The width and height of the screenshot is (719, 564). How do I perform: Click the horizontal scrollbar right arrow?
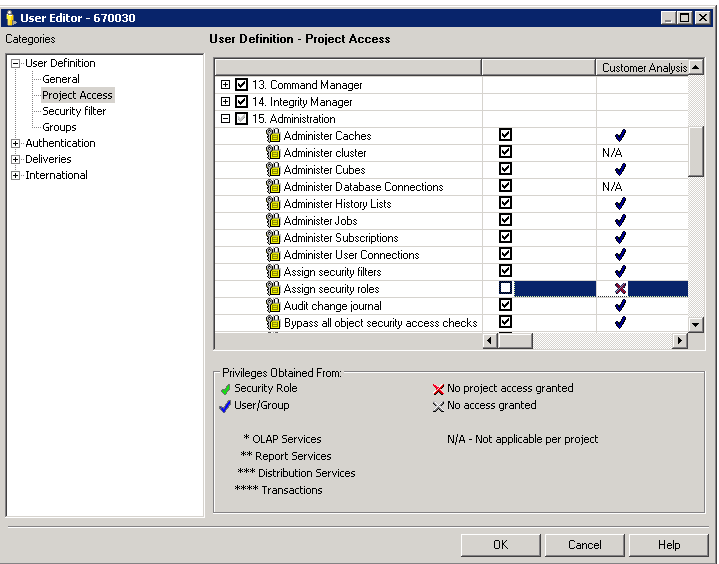pos(680,341)
